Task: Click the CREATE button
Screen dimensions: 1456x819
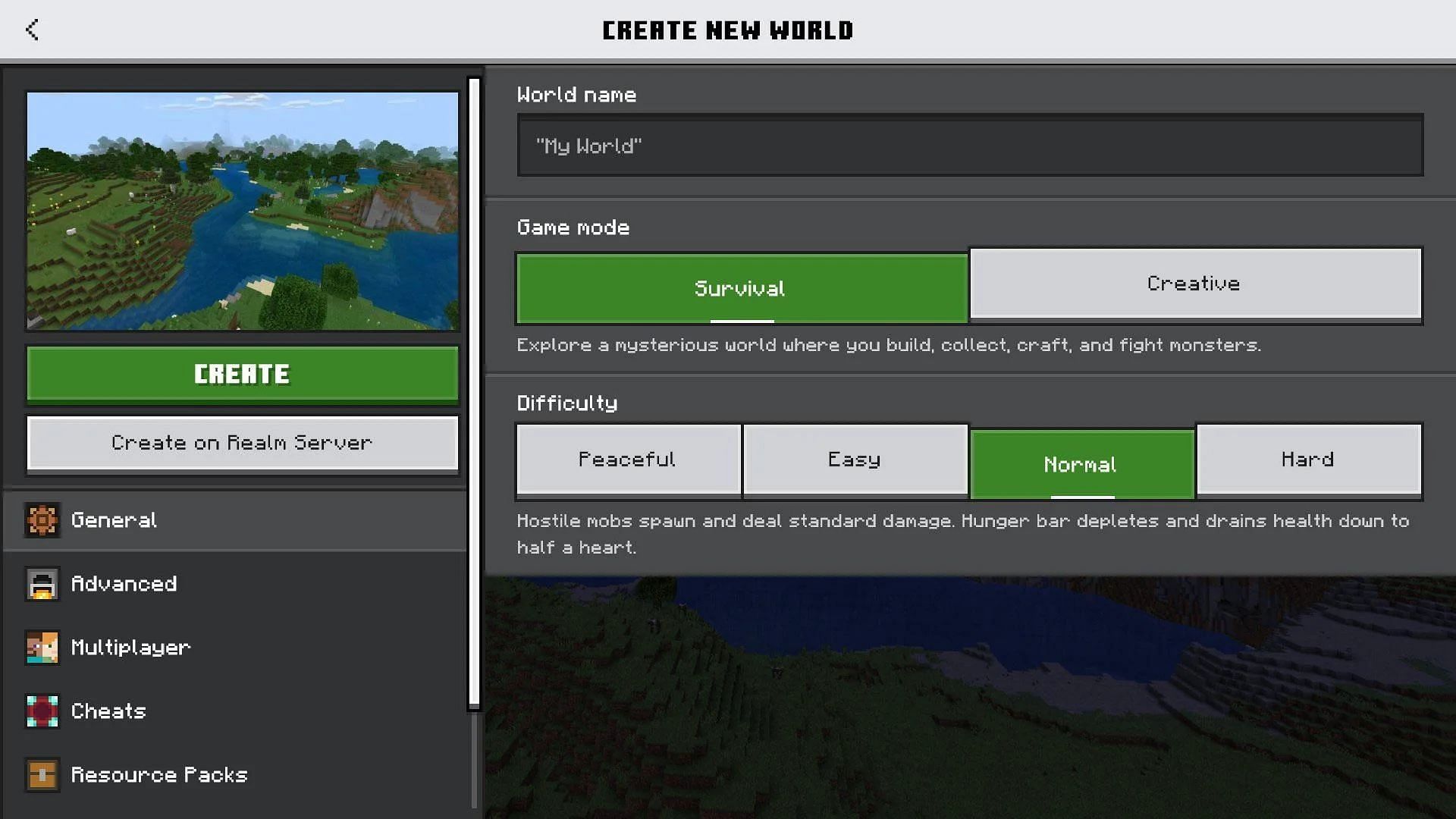Action: pos(242,373)
